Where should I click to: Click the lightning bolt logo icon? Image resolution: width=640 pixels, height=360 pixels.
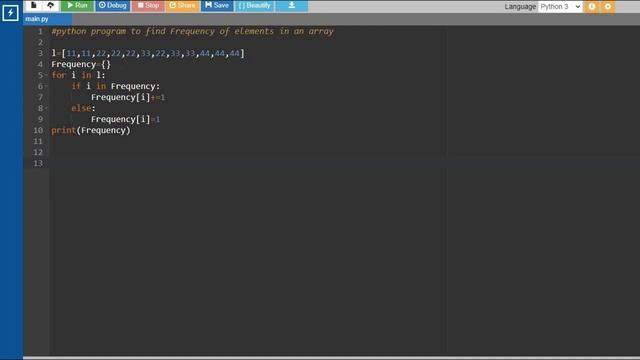pyautogui.click(x=10, y=13)
